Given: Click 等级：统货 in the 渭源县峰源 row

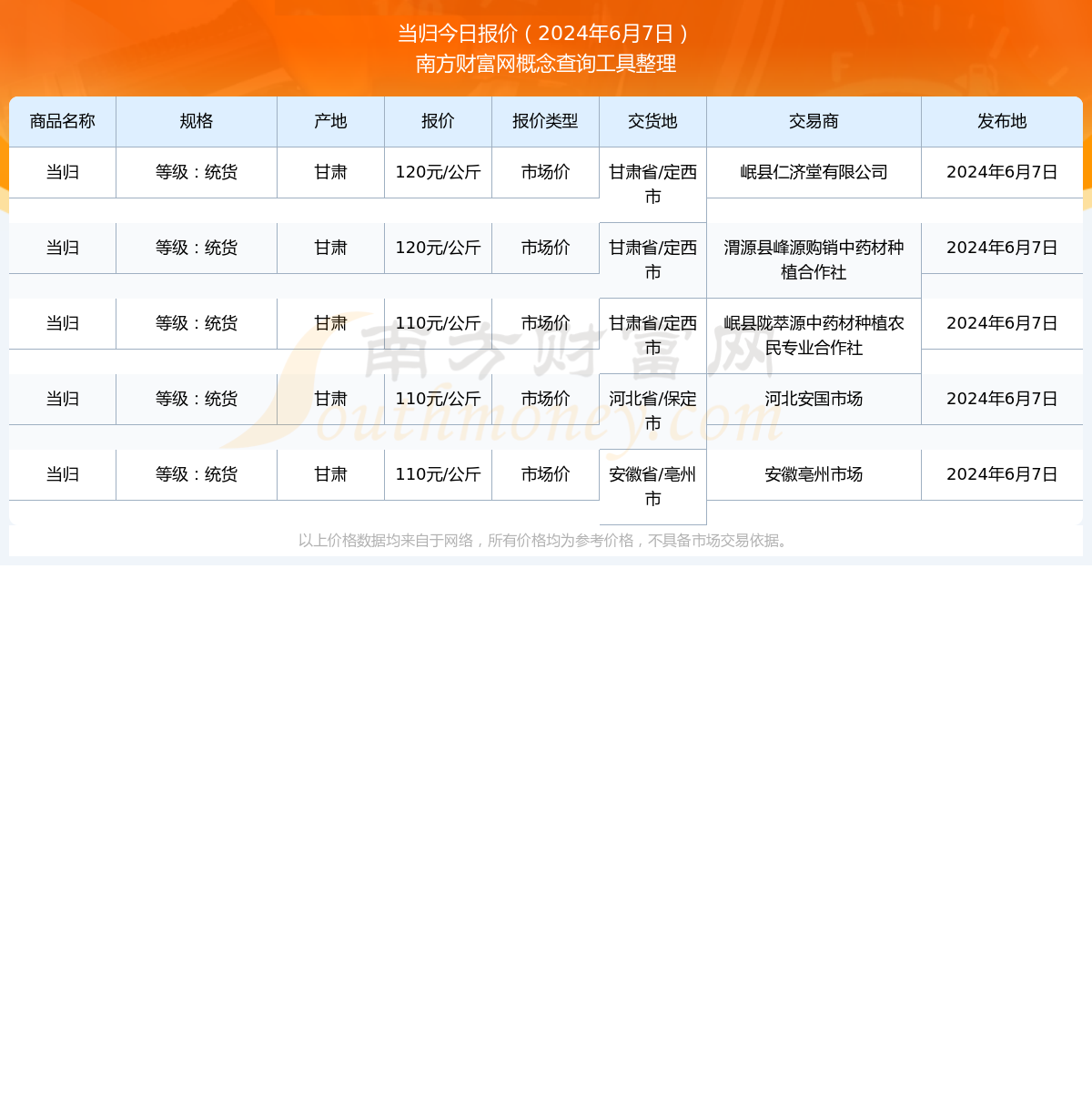Looking at the screenshot, I should (197, 248).
